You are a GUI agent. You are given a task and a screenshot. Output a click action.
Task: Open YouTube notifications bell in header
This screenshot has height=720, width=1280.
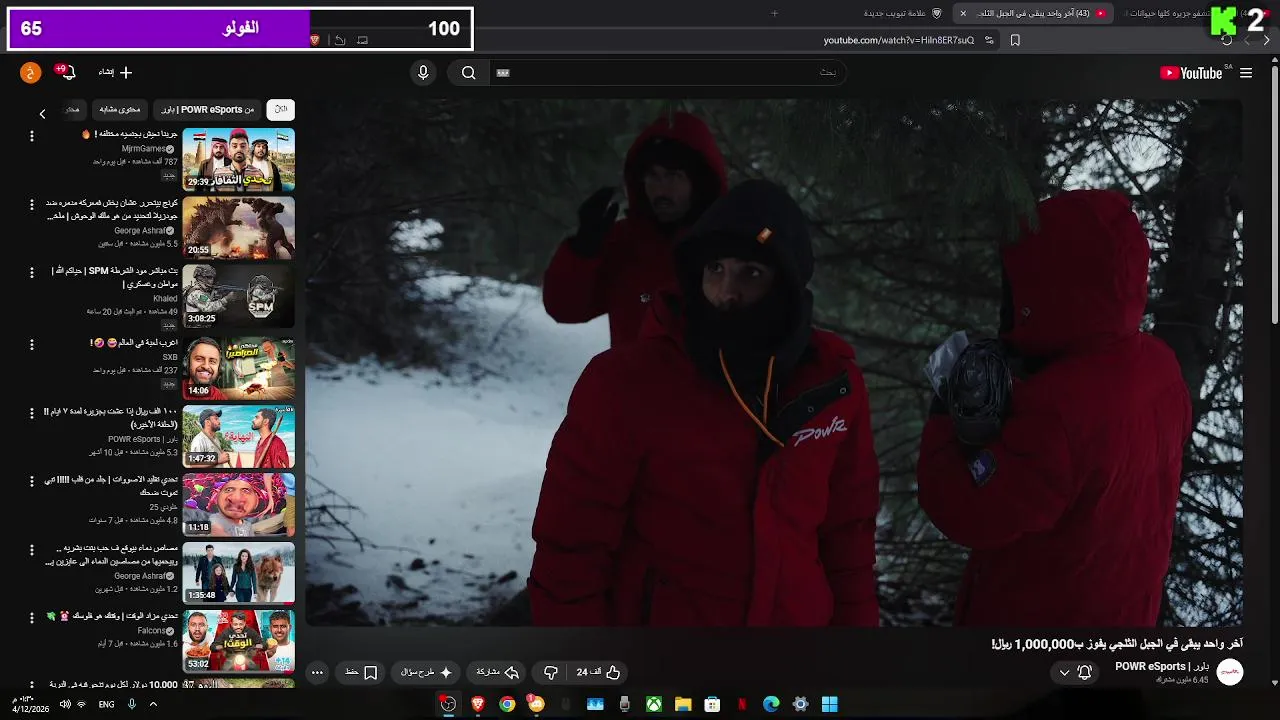pyautogui.click(x=67, y=73)
